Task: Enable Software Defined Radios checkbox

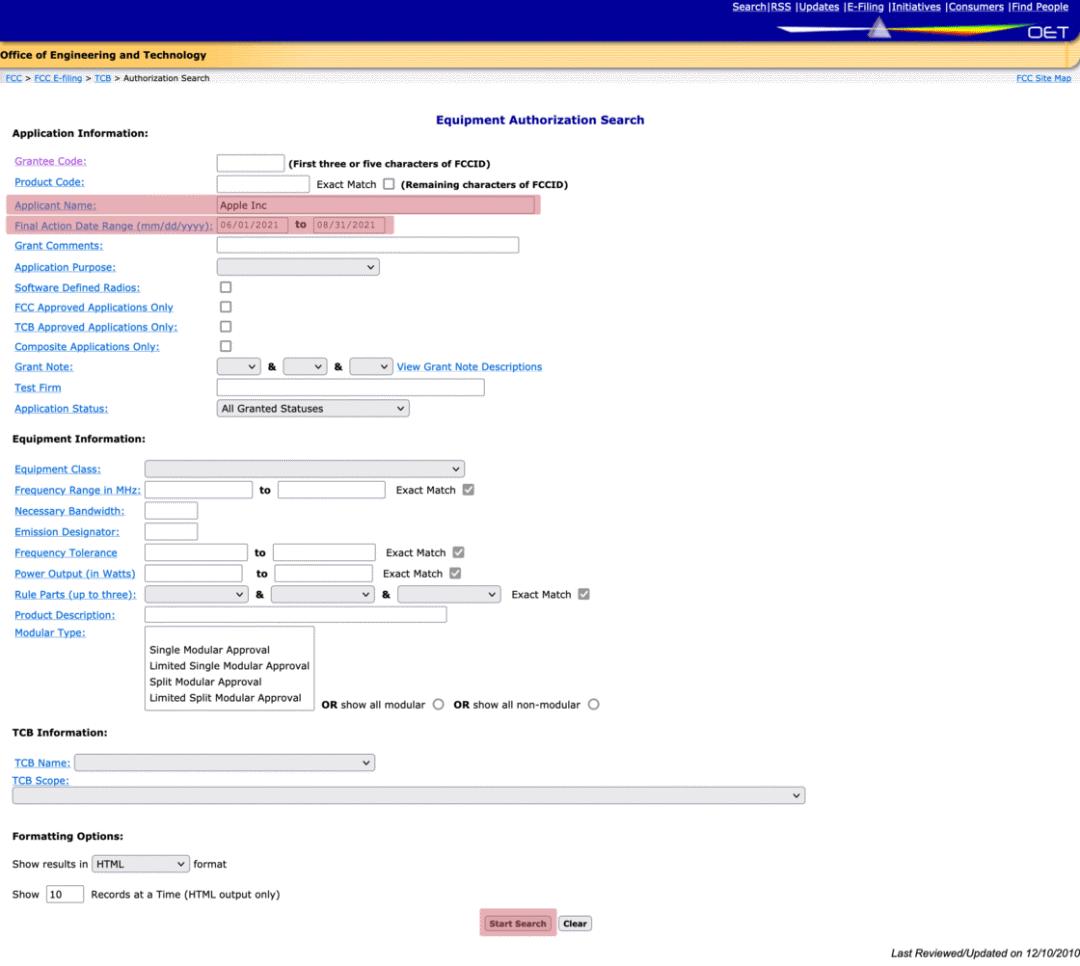Action: (225, 287)
